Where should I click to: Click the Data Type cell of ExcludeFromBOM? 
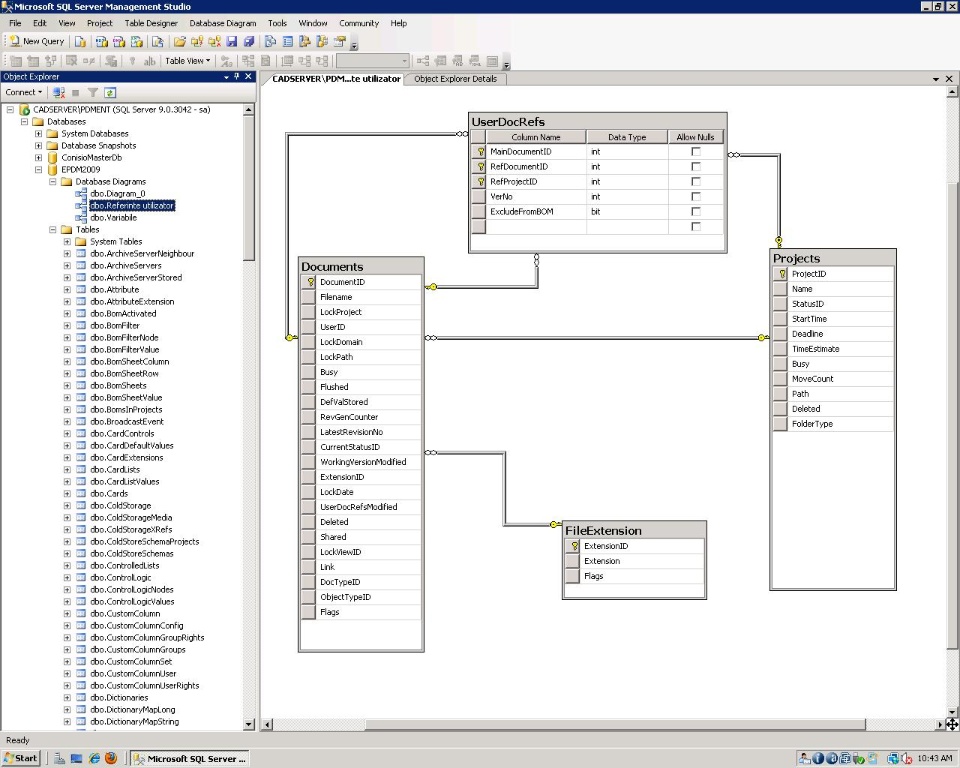point(627,211)
